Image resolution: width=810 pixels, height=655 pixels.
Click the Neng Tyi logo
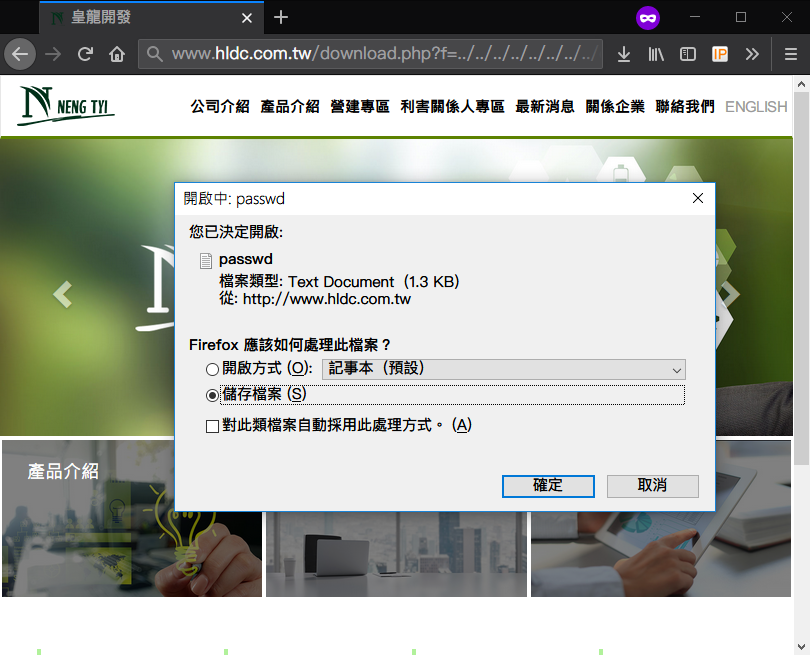click(66, 105)
